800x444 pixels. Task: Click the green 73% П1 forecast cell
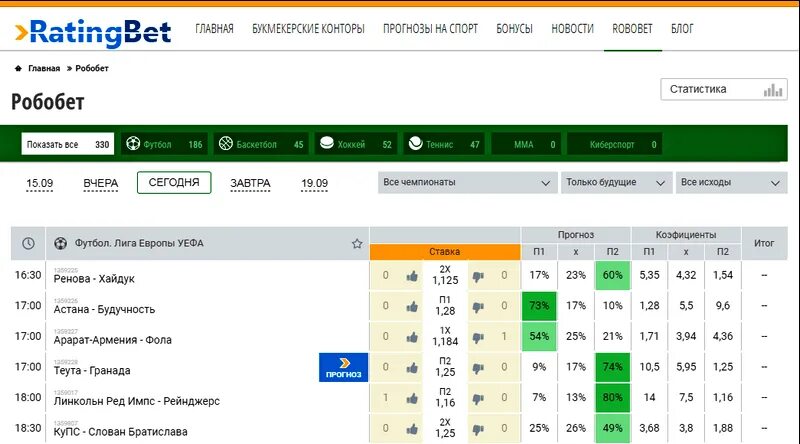tap(539, 306)
